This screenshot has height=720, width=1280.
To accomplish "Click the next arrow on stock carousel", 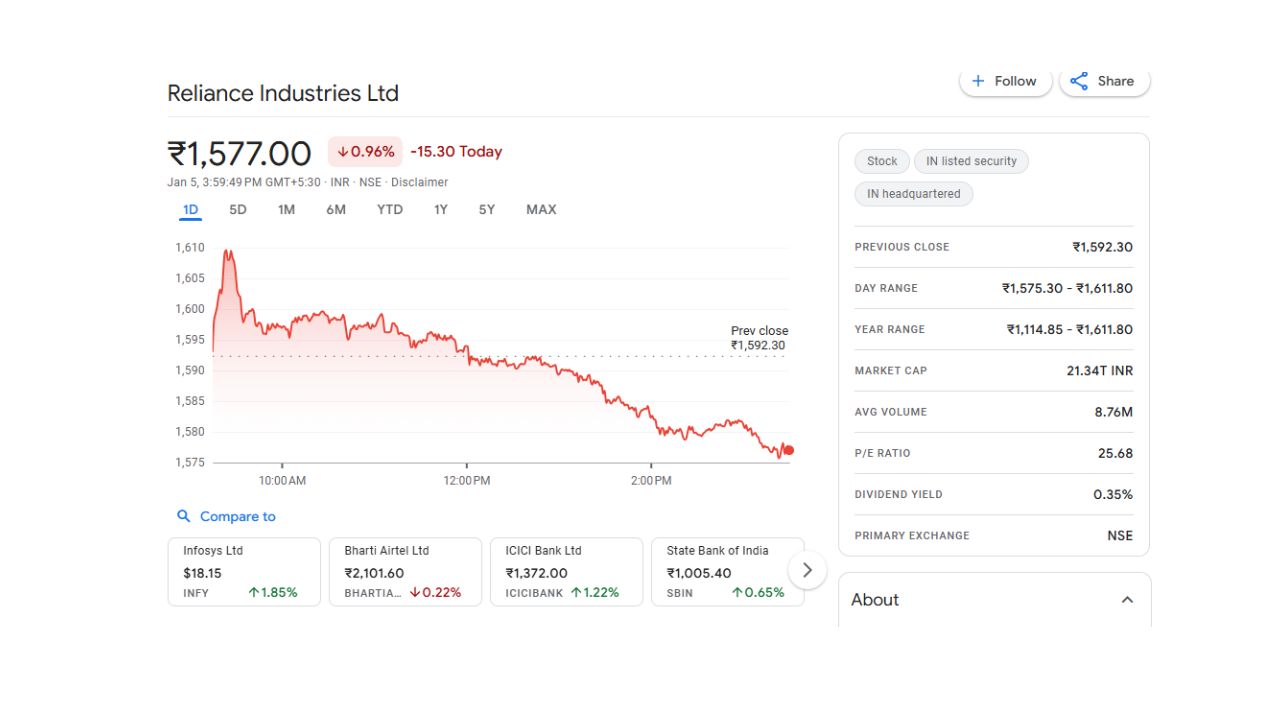I will [x=807, y=570].
